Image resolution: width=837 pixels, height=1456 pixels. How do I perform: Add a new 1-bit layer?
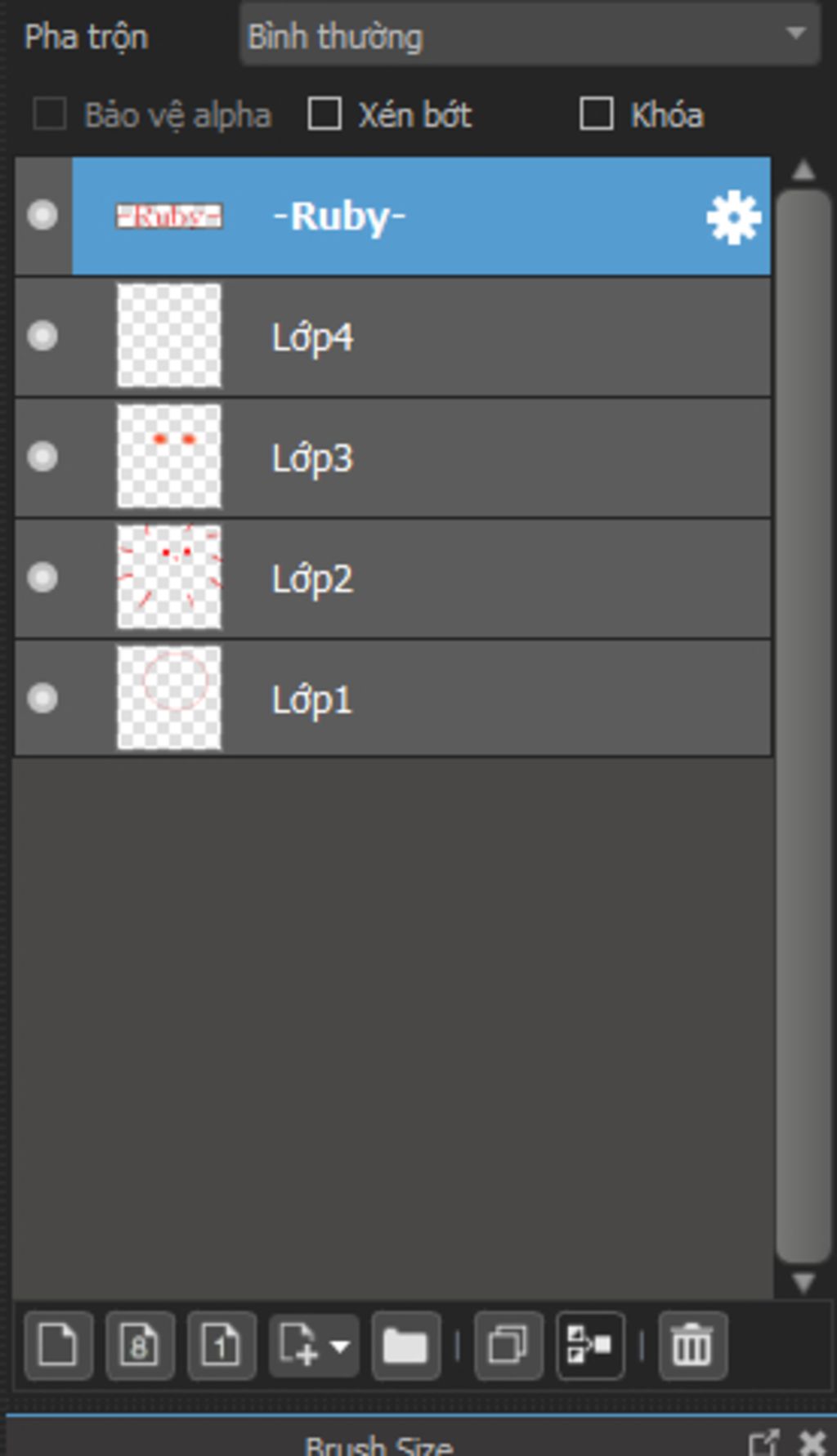(x=222, y=1345)
